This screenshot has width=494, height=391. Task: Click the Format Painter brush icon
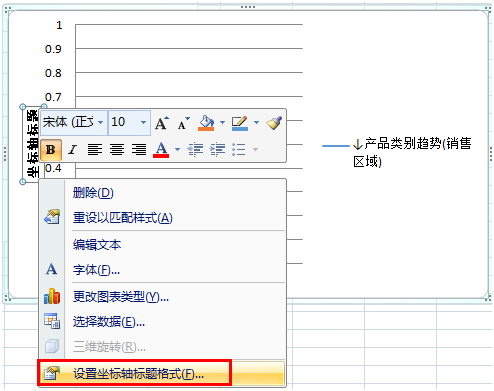(274, 123)
